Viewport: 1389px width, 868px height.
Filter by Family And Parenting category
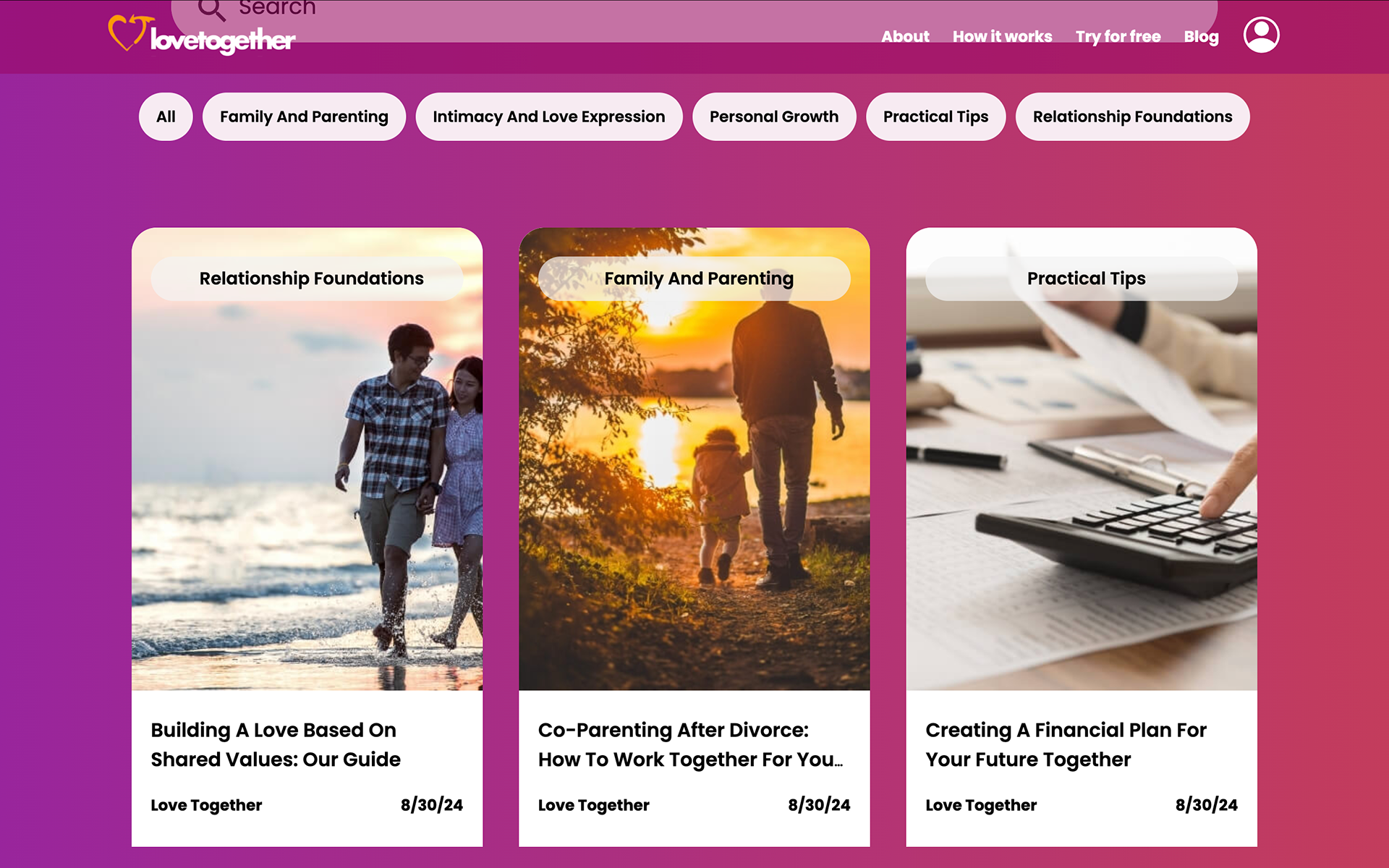pyautogui.click(x=304, y=116)
